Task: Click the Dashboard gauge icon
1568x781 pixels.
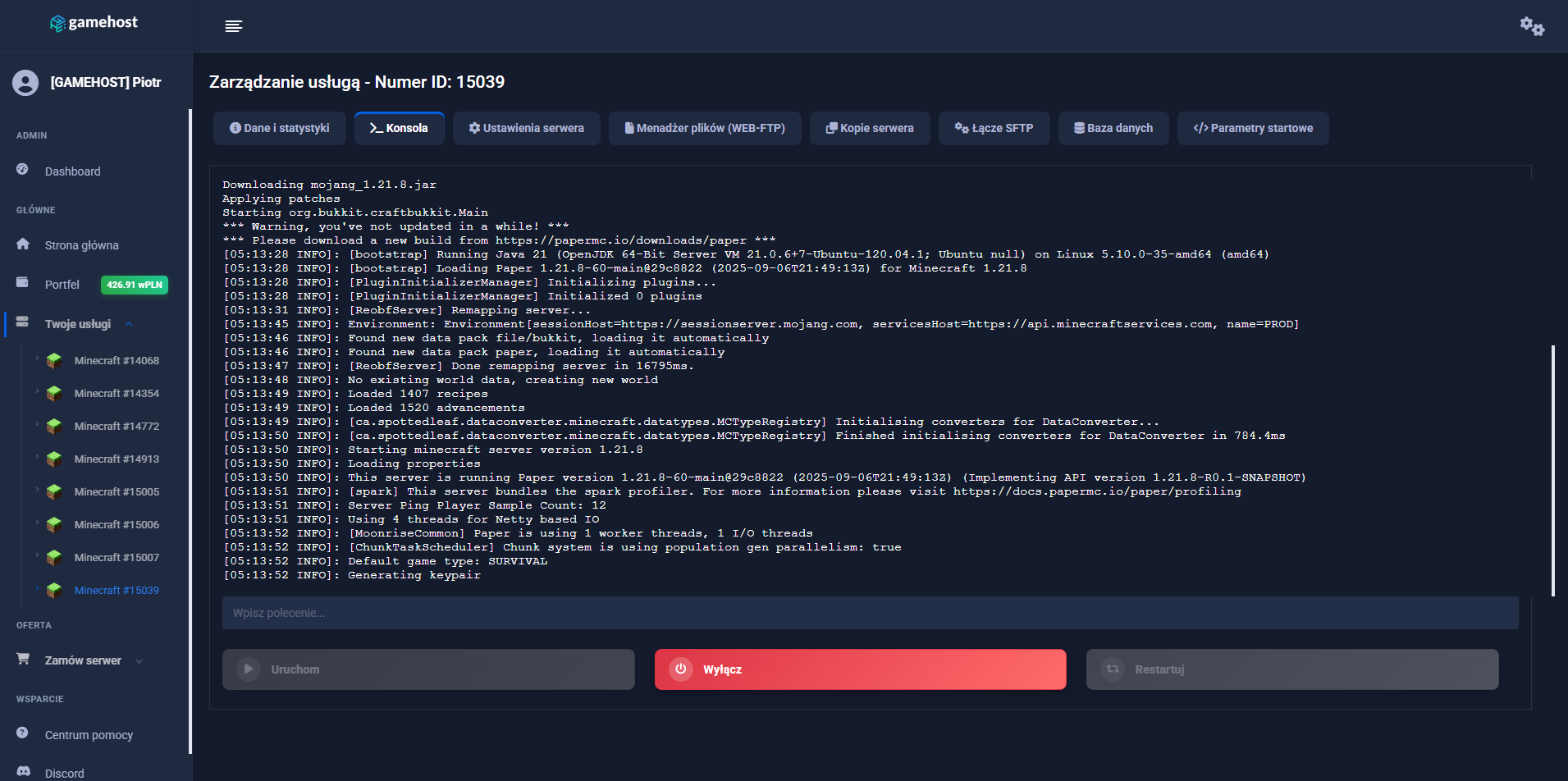Action: [23, 169]
